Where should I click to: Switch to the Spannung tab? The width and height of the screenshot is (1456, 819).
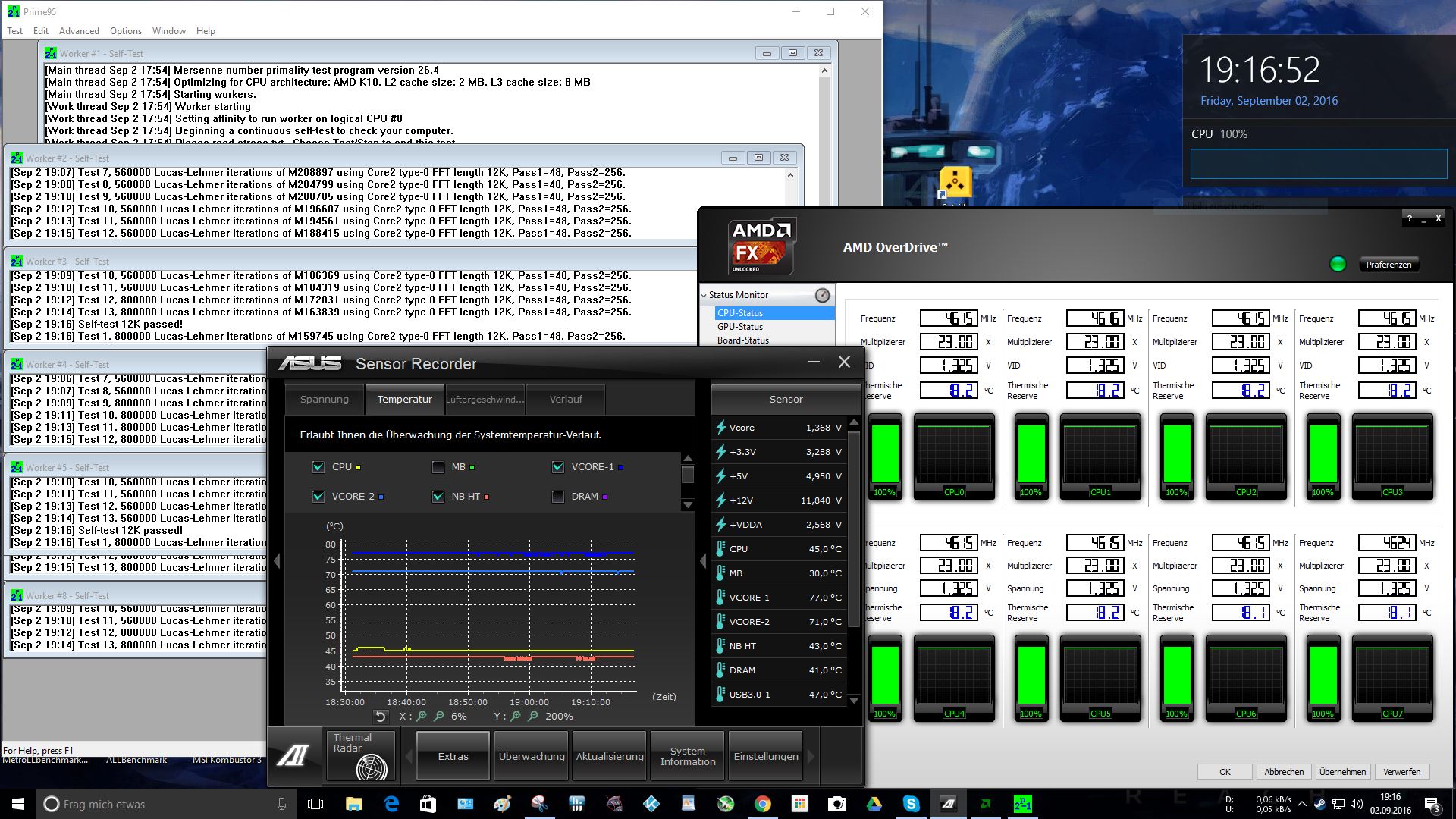pos(325,400)
